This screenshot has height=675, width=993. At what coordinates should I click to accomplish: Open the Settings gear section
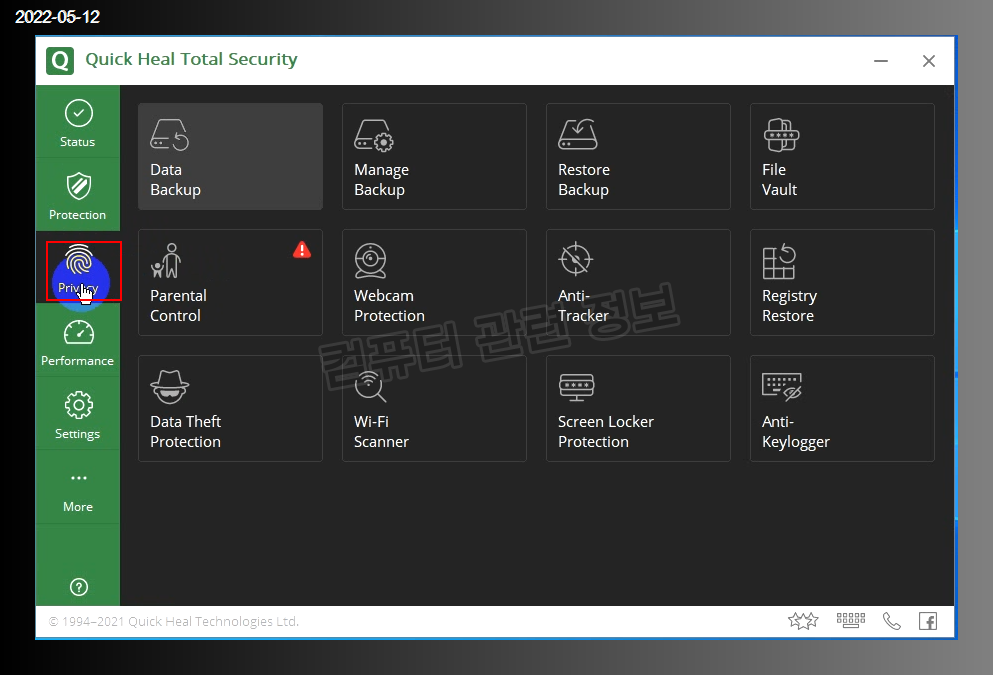click(x=78, y=415)
